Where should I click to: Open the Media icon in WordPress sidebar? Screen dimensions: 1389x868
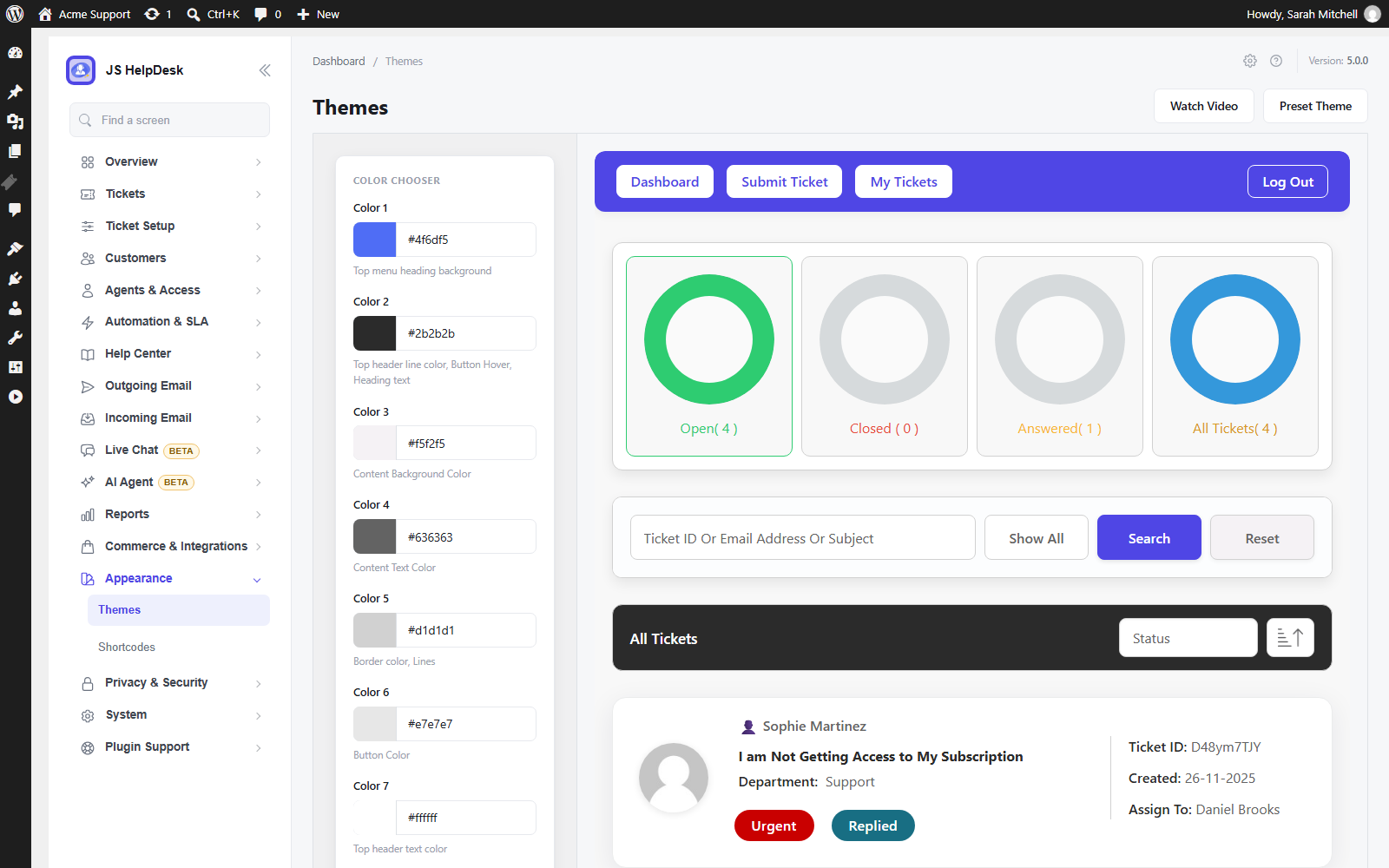pyautogui.click(x=15, y=122)
